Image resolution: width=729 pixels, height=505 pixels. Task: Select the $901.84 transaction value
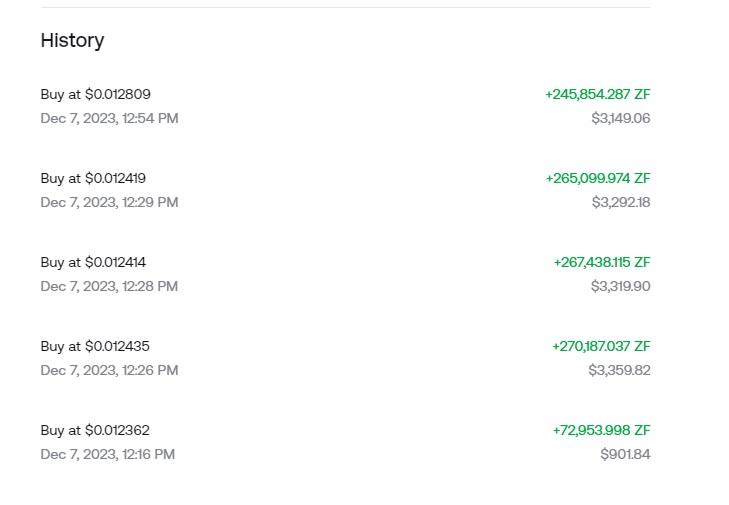point(625,454)
